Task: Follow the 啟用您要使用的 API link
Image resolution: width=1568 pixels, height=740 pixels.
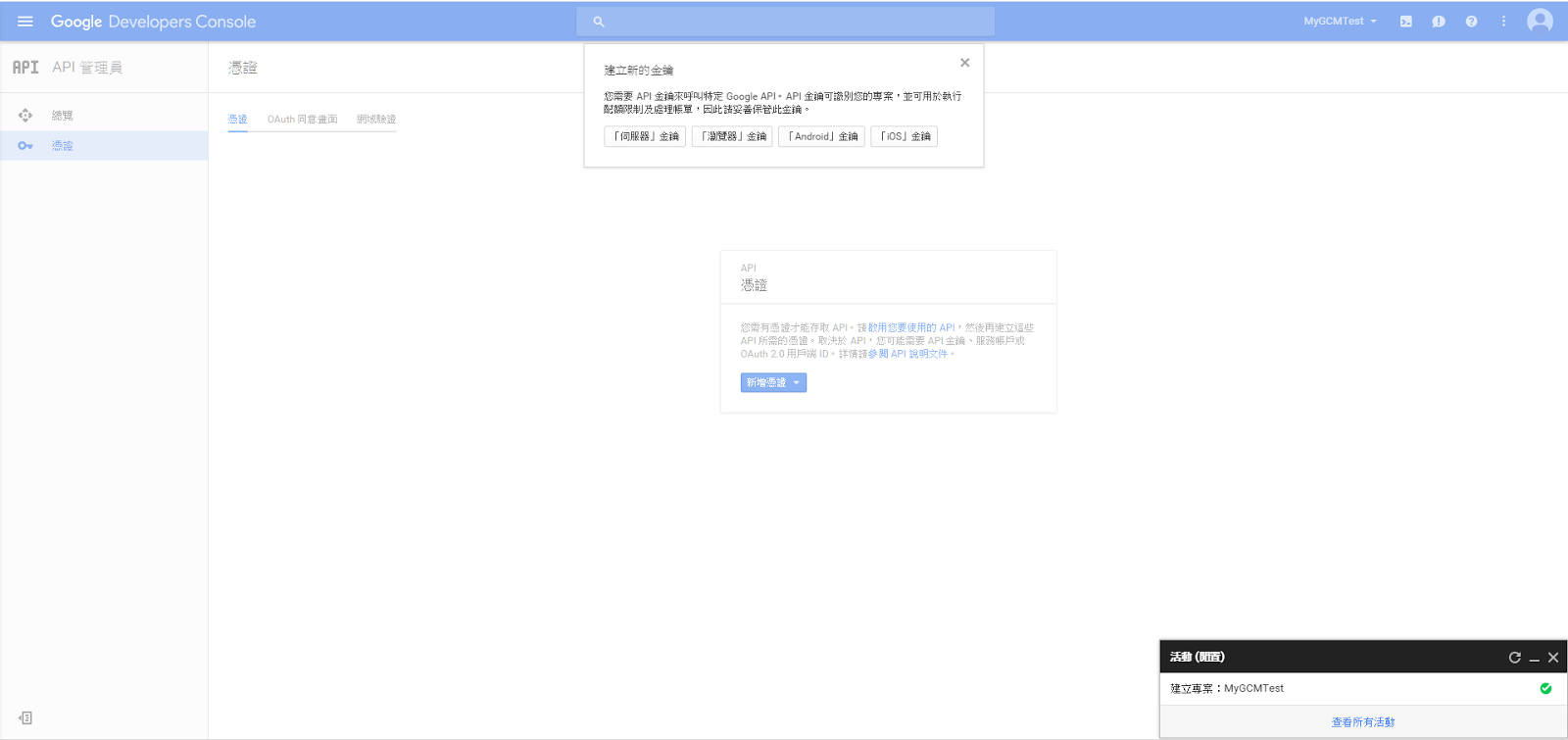Action: (x=911, y=327)
